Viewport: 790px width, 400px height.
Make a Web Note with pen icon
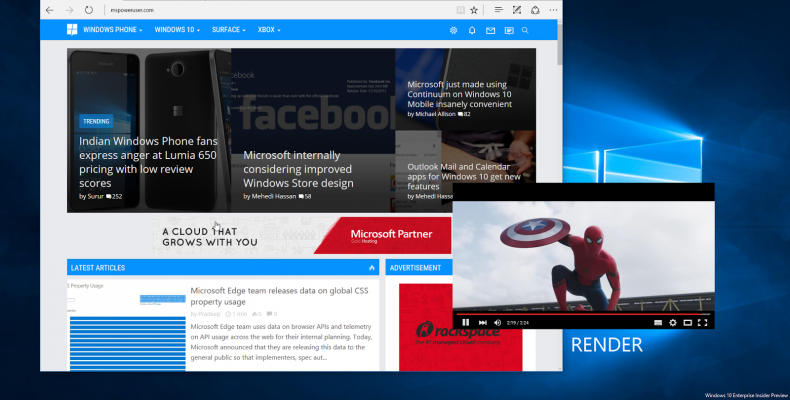[x=516, y=10]
